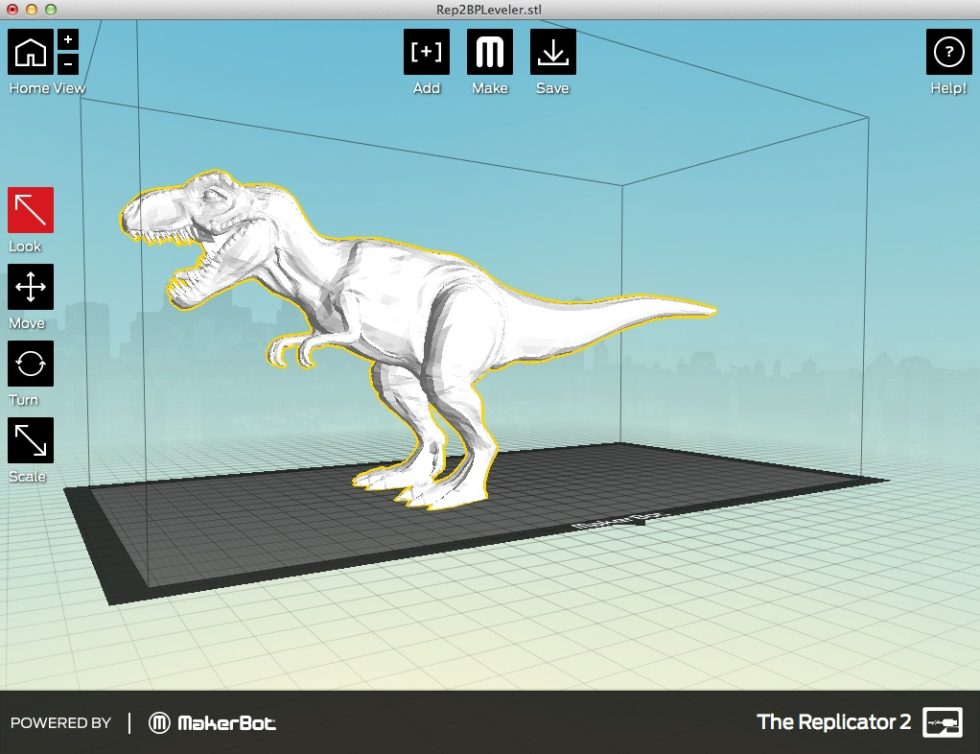This screenshot has width=980, height=754.
Task: Click the MakerBot logo in footer
Action: [x=212, y=723]
